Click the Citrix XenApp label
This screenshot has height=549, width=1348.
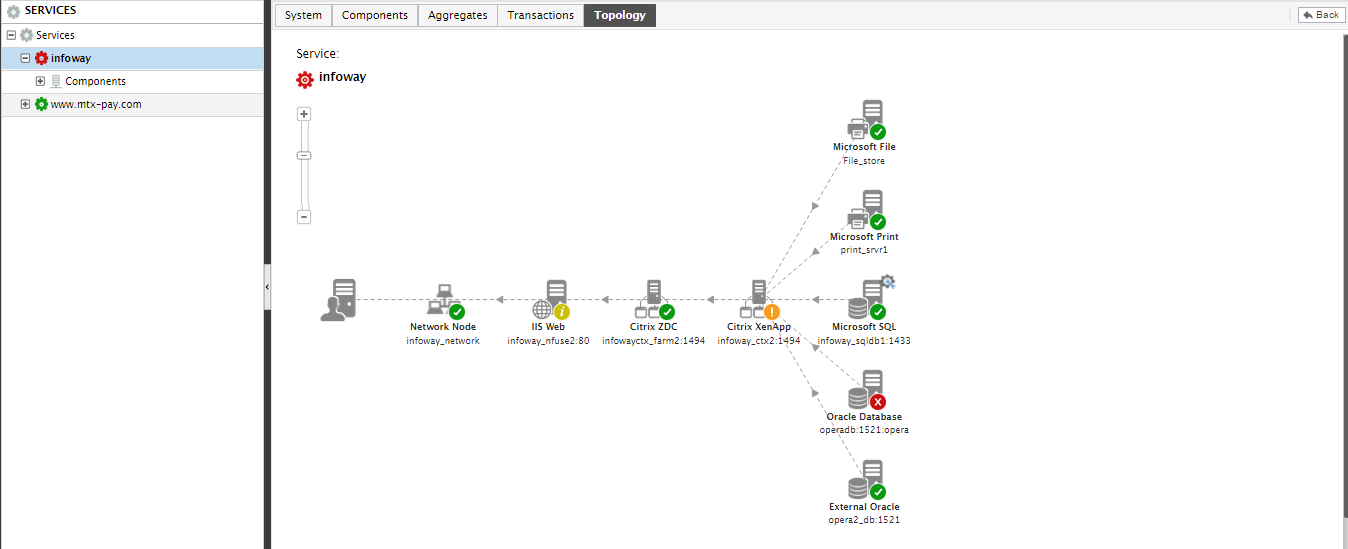point(759,327)
